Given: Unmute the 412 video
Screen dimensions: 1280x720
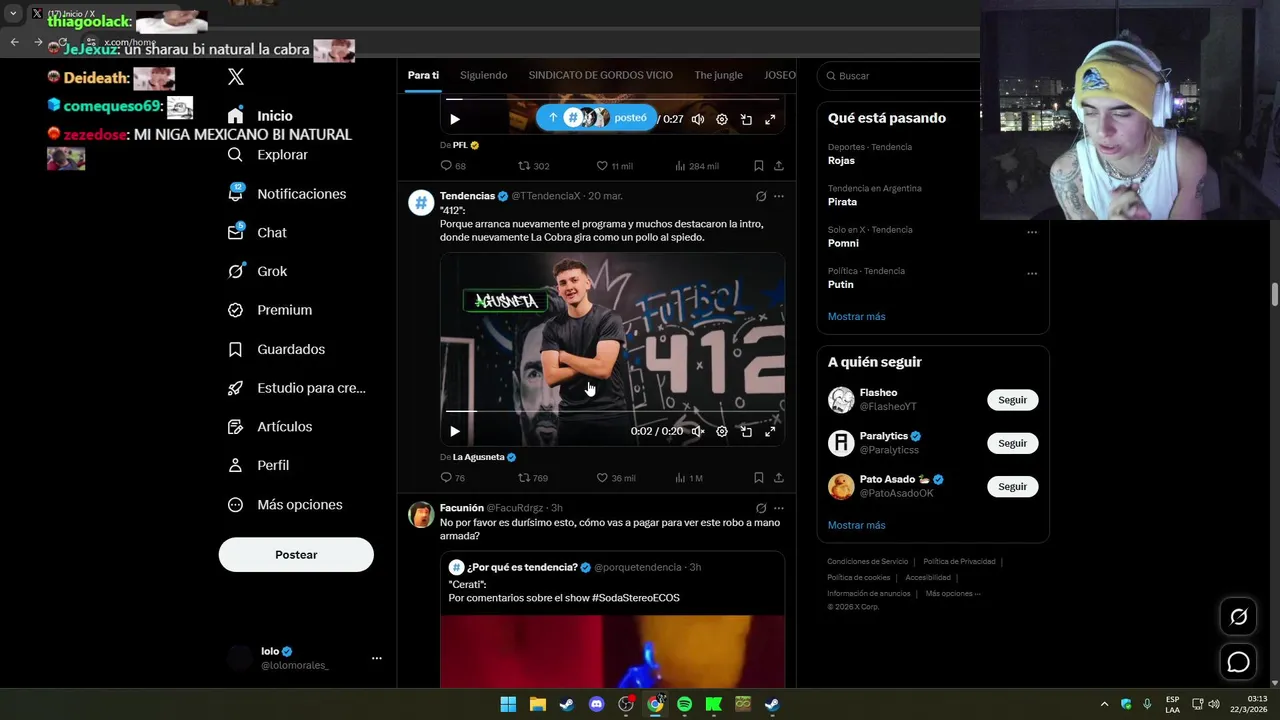Looking at the screenshot, I should pyautogui.click(x=698, y=432).
